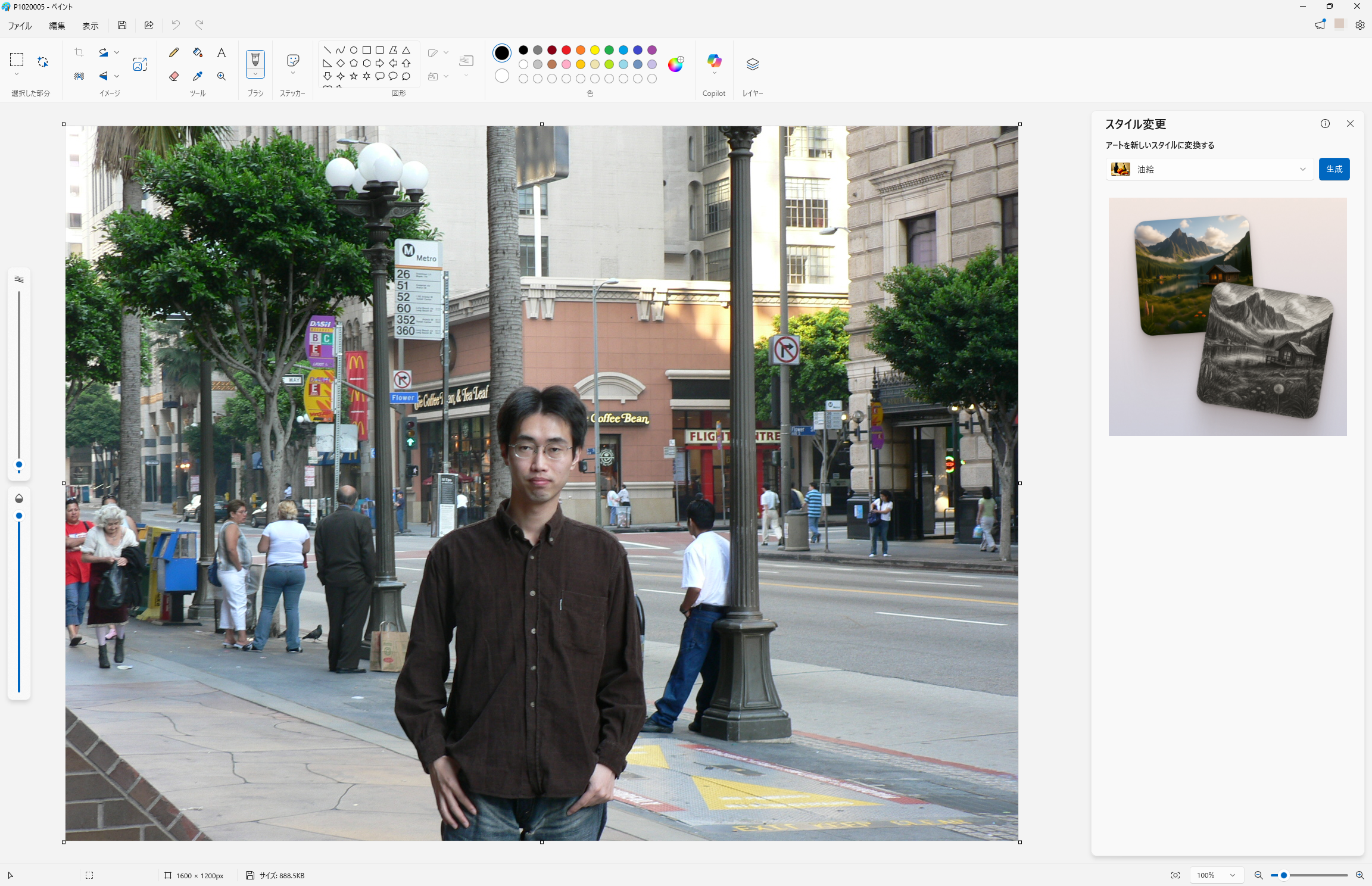The width and height of the screenshot is (1372, 886).
Task: Toggle the secondary white color circle
Action: 502,76
